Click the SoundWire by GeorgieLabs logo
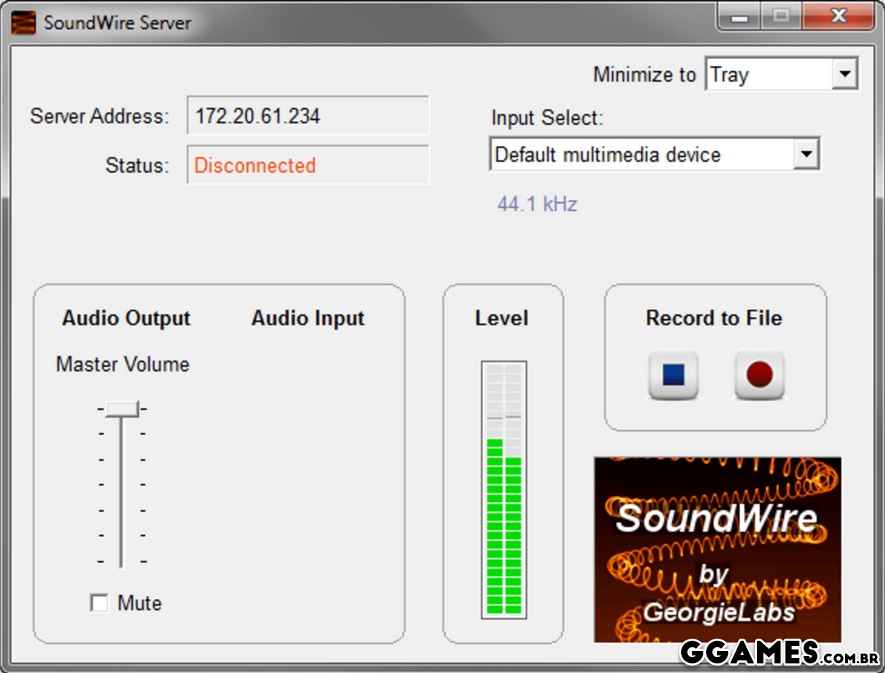 [x=717, y=549]
